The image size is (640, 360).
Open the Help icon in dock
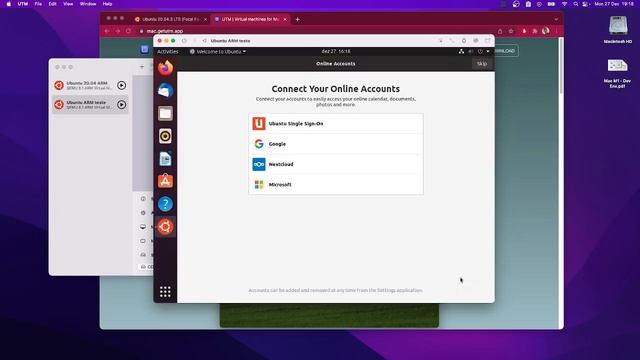click(165, 204)
